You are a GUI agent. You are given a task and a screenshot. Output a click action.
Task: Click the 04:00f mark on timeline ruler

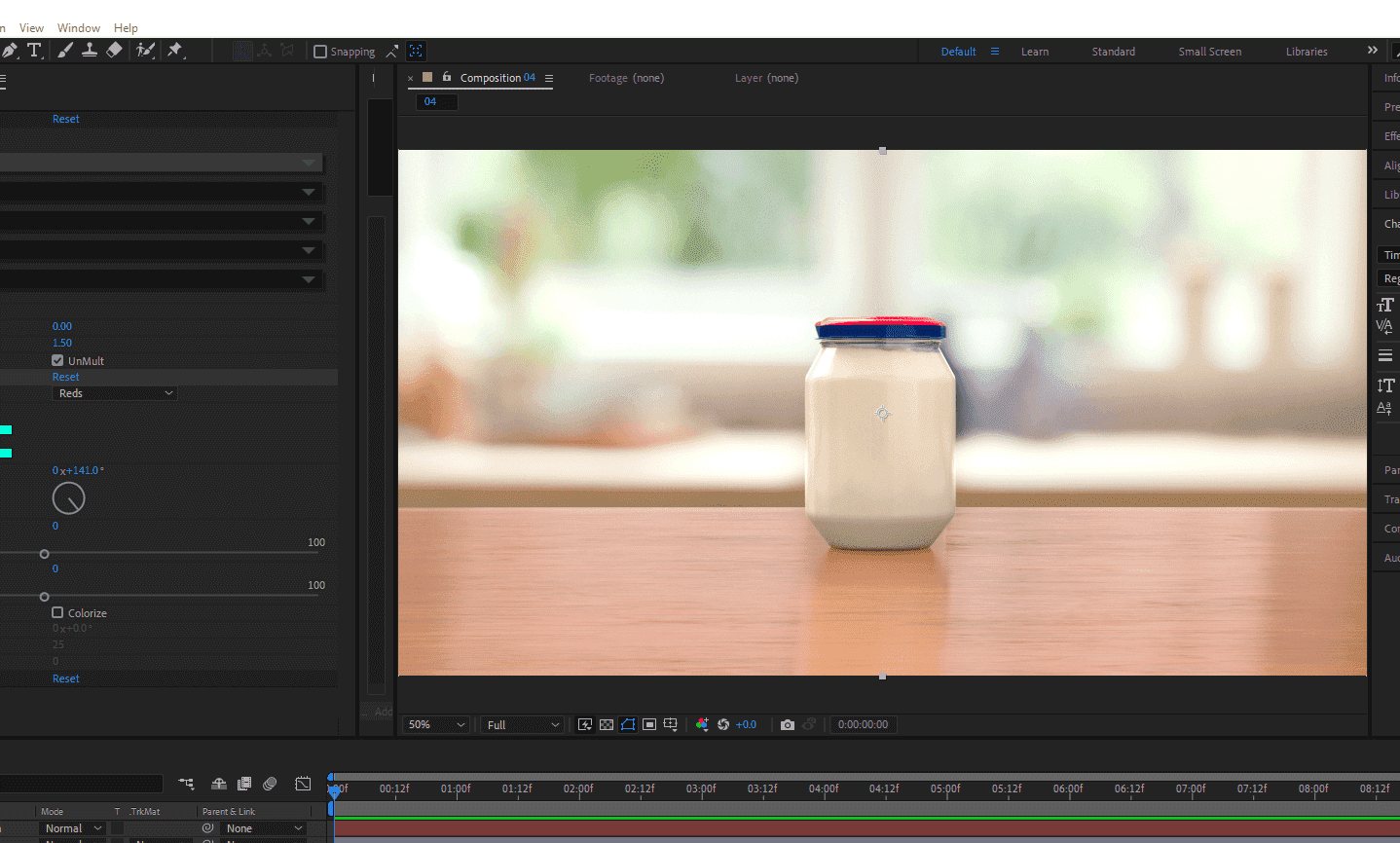coord(824,789)
